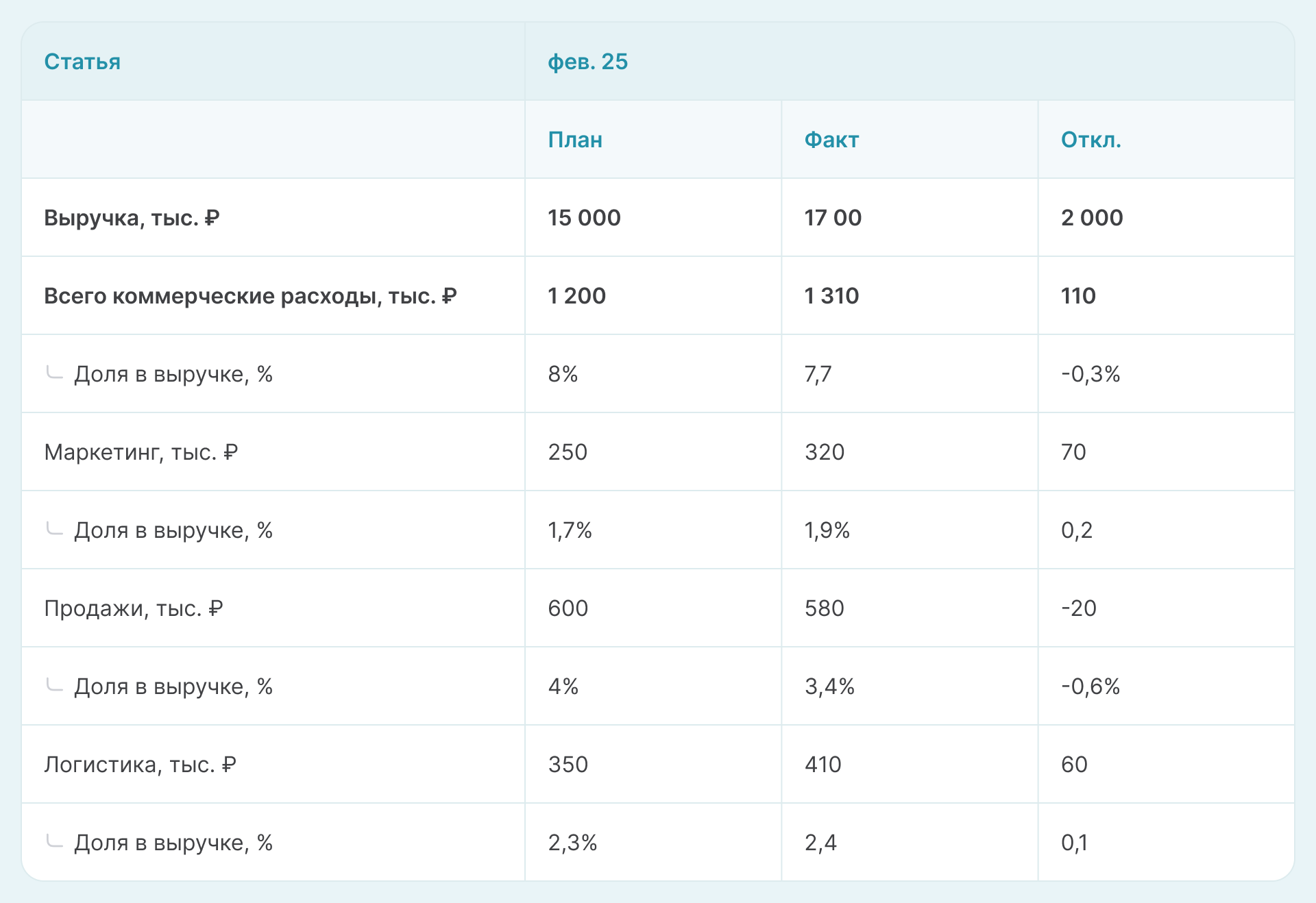
Task: Select the -0,6% deviation cell
Action: [x=1090, y=686]
